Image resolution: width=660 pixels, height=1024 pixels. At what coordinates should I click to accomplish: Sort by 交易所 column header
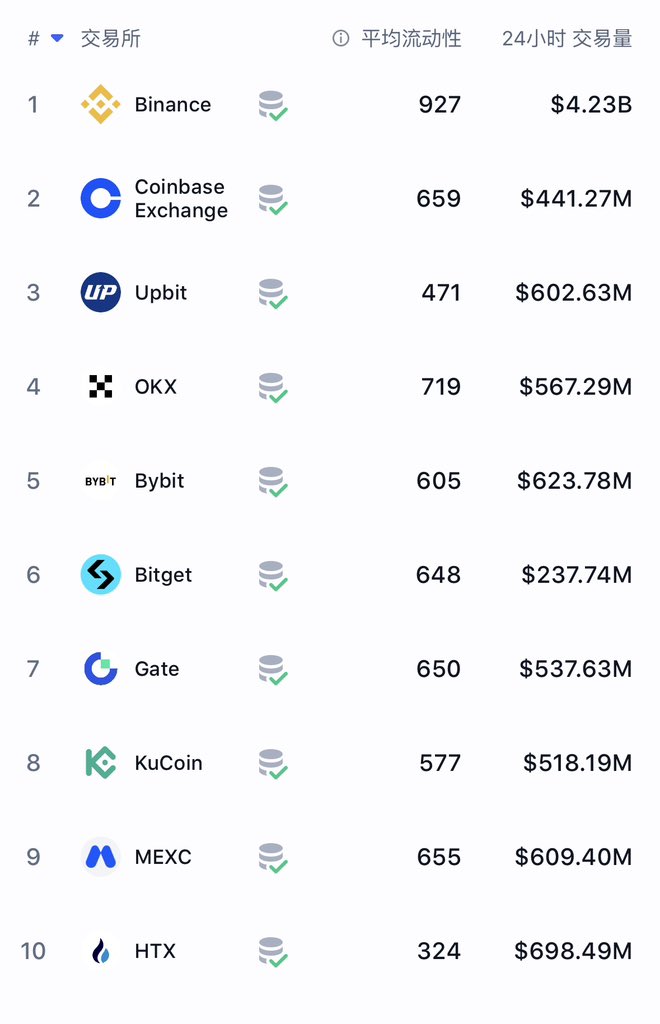click(110, 39)
